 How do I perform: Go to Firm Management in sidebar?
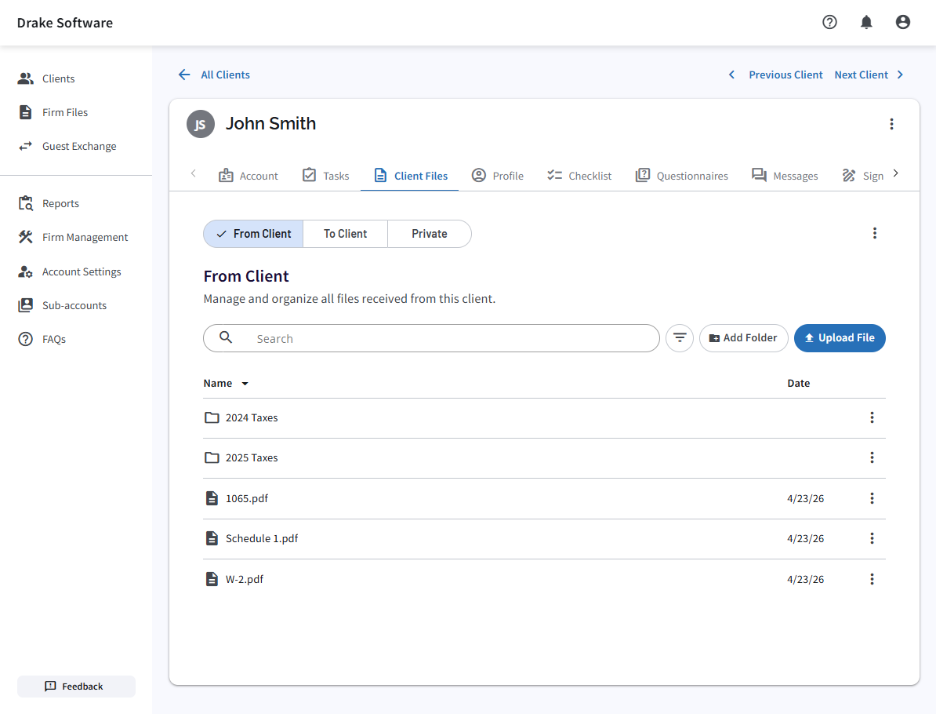pyautogui.click(x=85, y=238)
